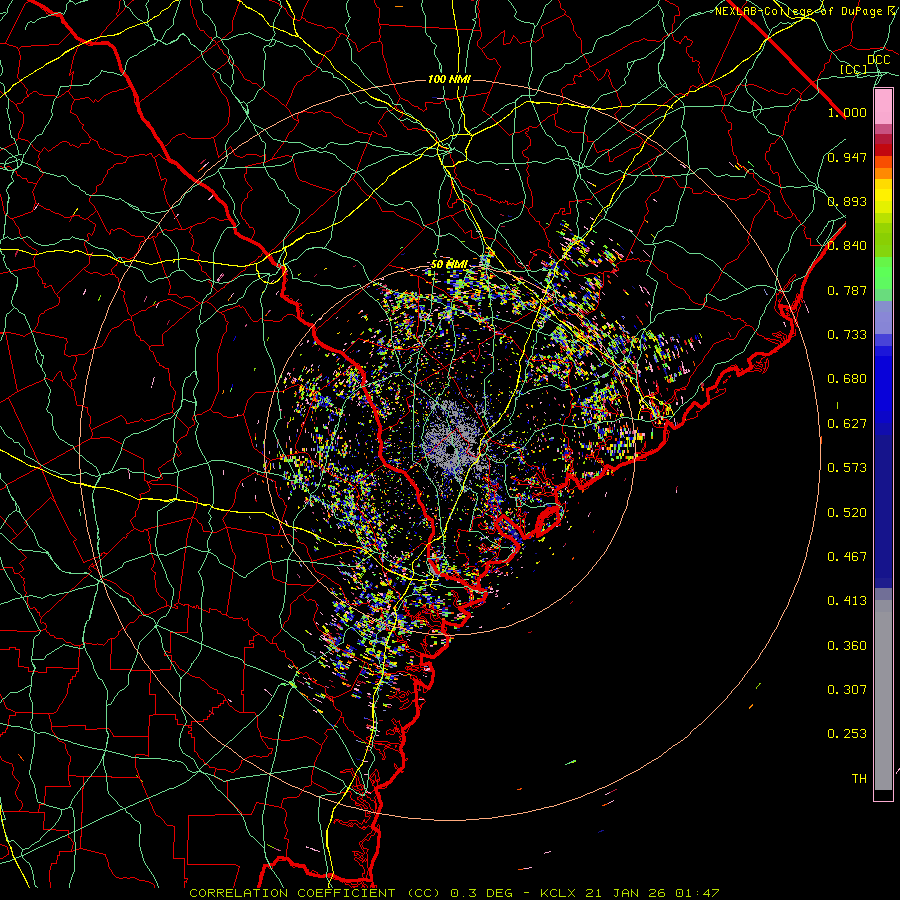This screenshot has width=900, height=900.
Task: Click the 0.893 scale value
Action: click(847, 201)
